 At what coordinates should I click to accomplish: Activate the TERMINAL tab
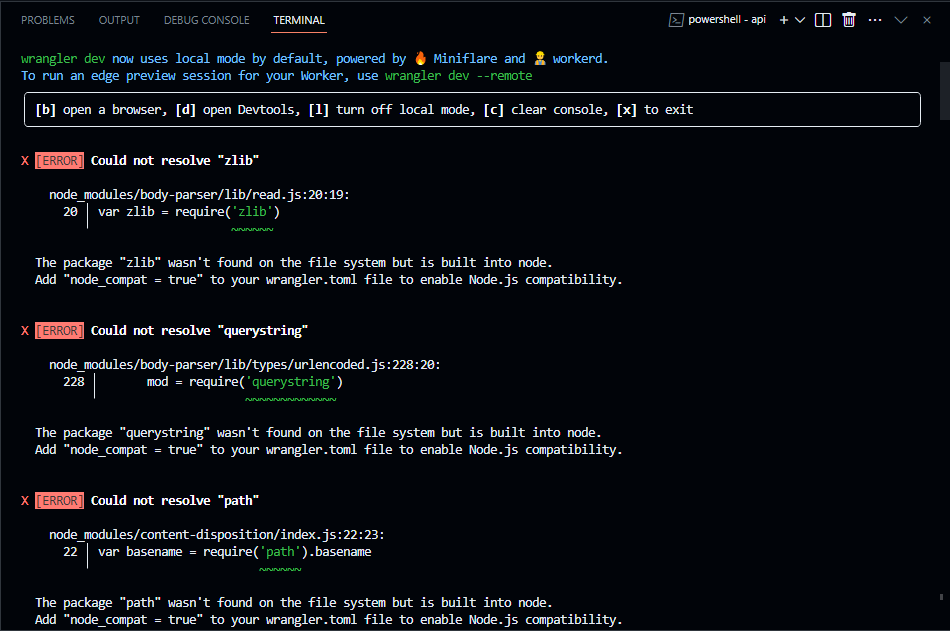pos(299,20)
